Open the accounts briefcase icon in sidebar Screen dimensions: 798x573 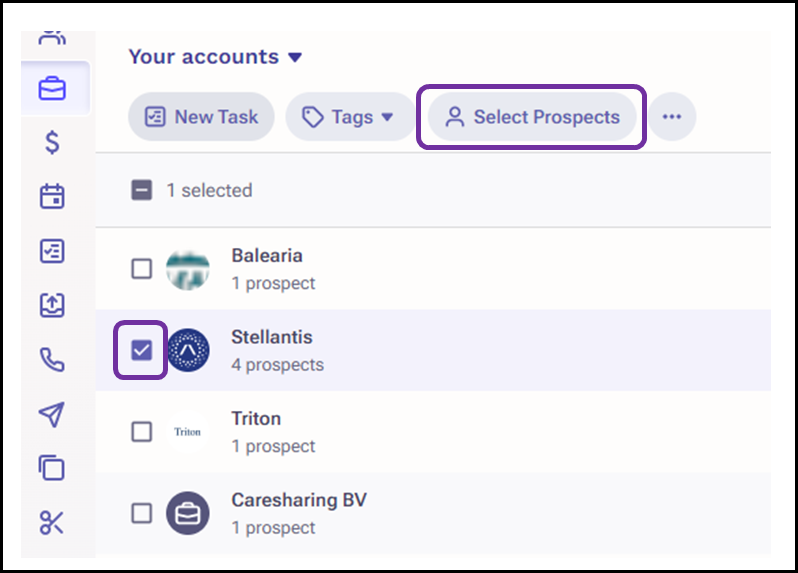[52, 89]
